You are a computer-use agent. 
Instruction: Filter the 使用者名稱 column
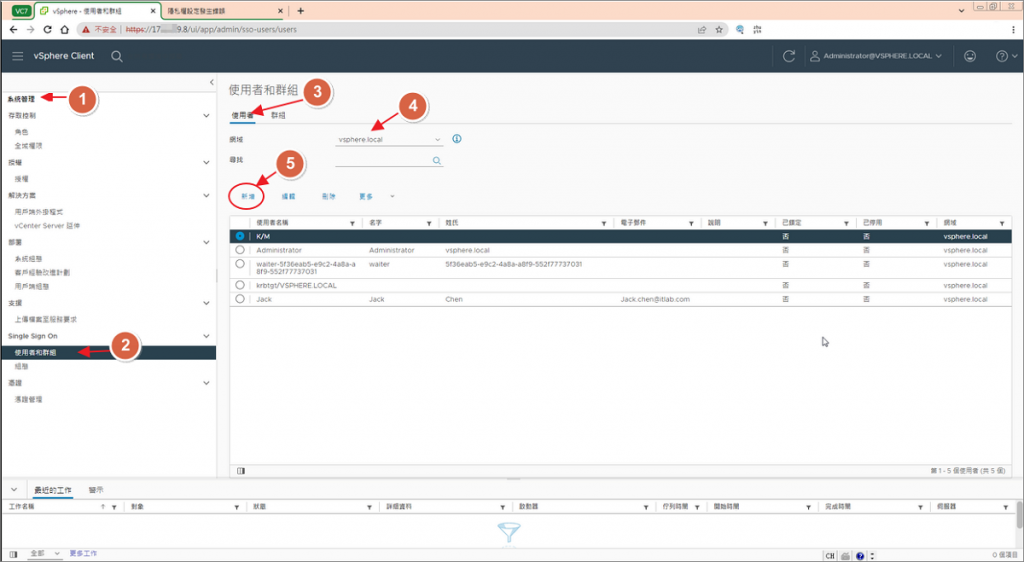[353, 223]
